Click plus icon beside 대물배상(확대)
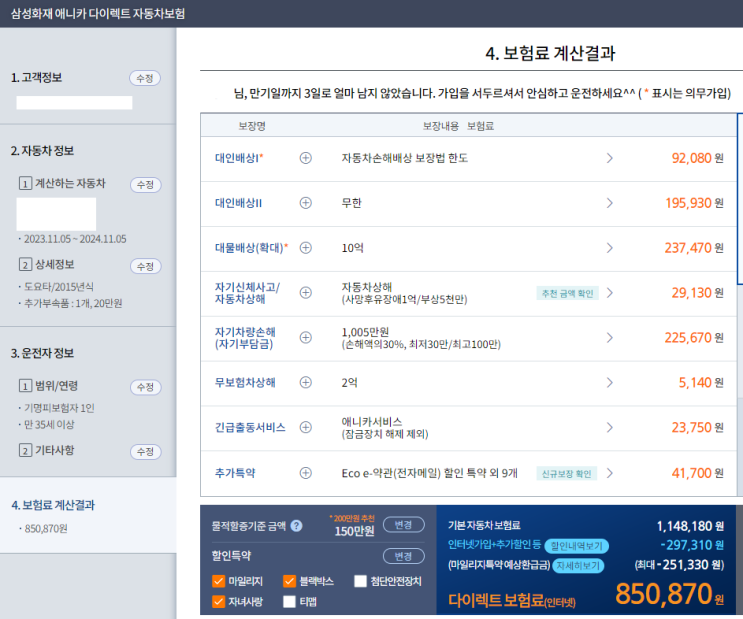Image resolution: width=743 pixels, height=619 pixels. click(x=306, y=248)
